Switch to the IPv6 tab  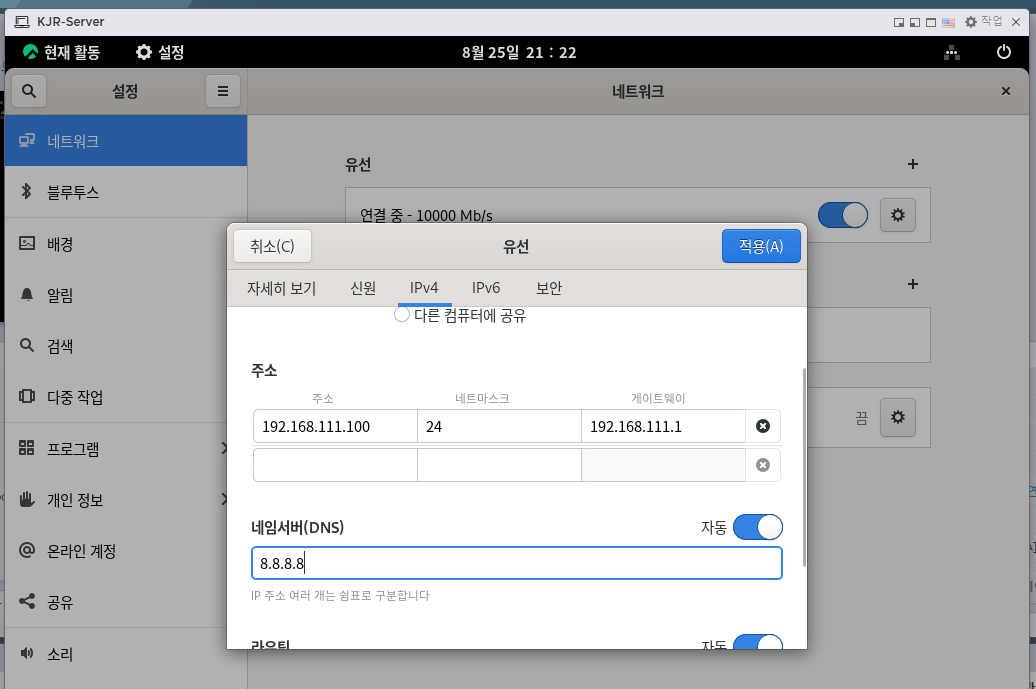[x=486, y=288]
